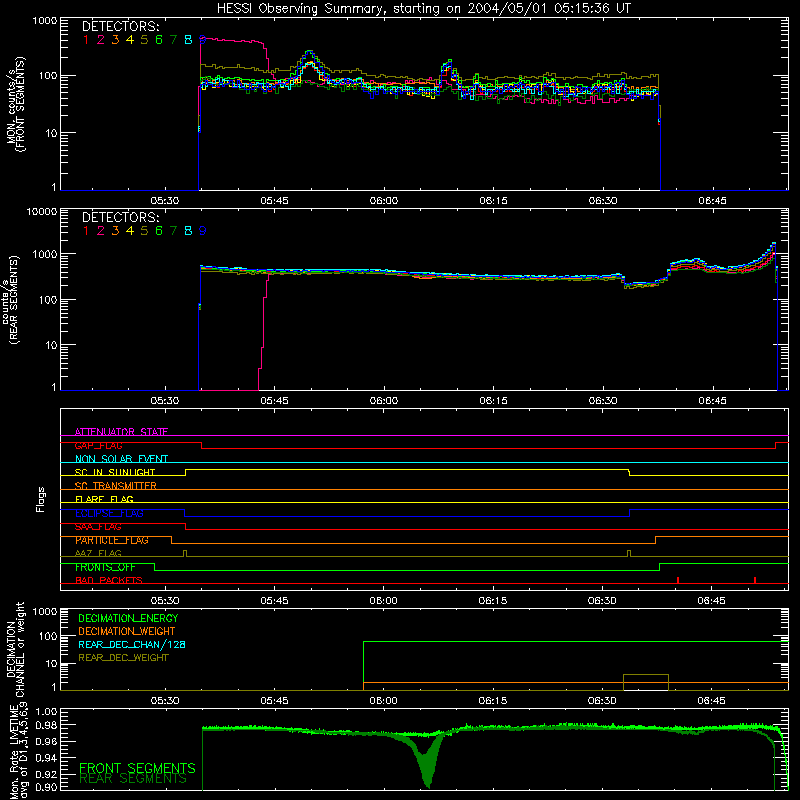Screen dimensions: 800x800
Task: Click the SAA_FLAG label
Action: (x=98, y=527)
